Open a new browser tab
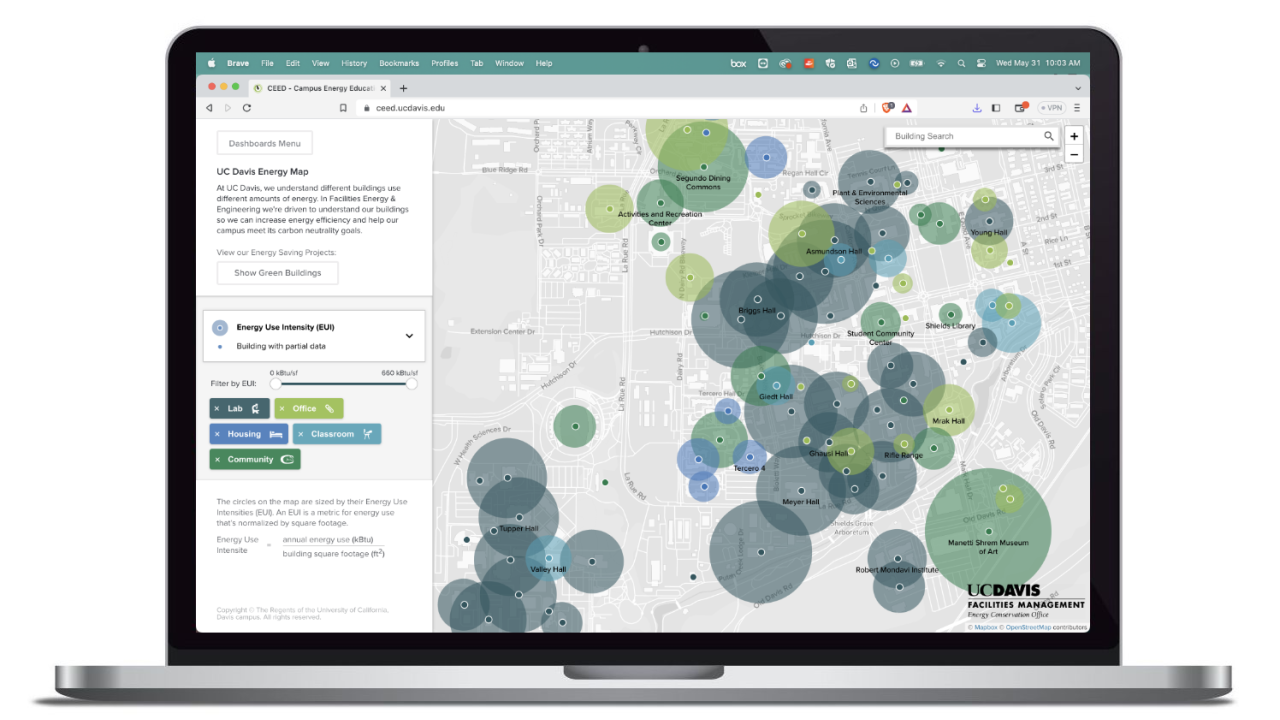 tap(404, 88)
